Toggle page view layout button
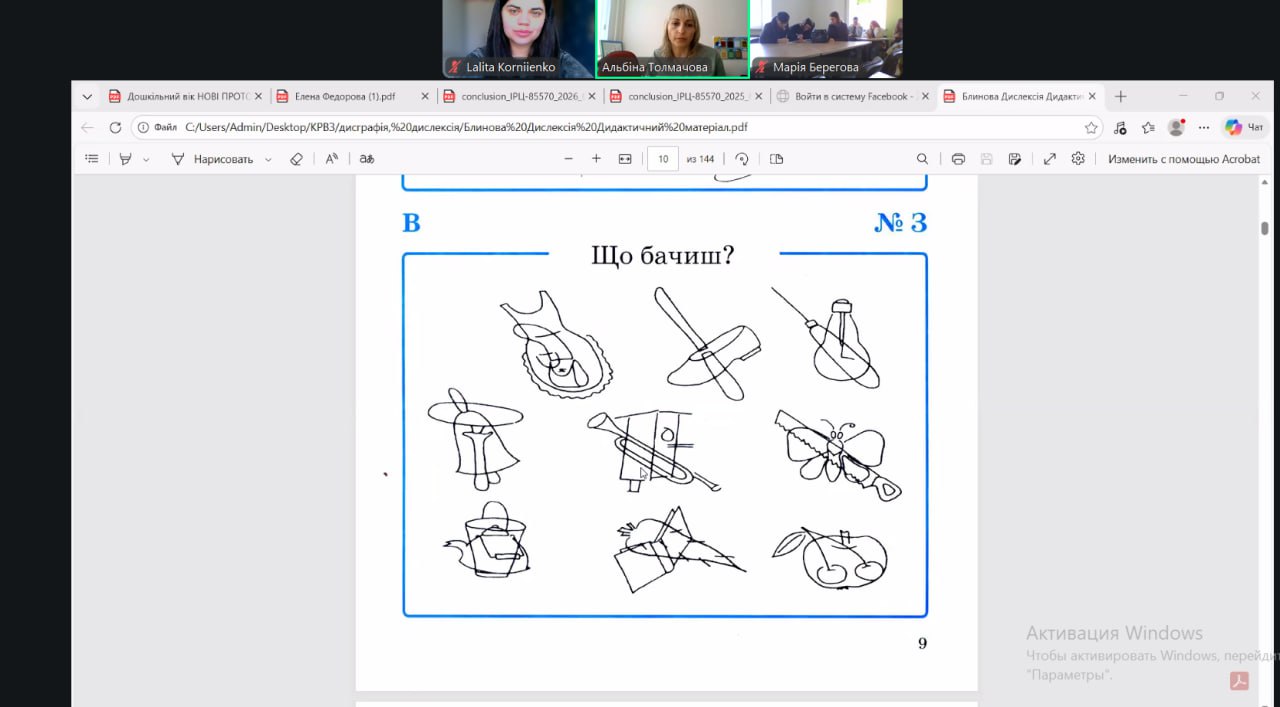 pos(776,159)
